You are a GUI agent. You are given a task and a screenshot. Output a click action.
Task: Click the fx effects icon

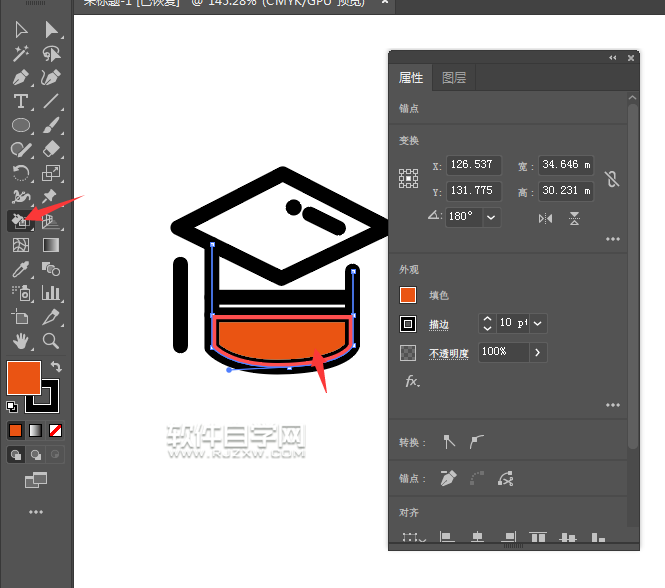click(411, 381)
